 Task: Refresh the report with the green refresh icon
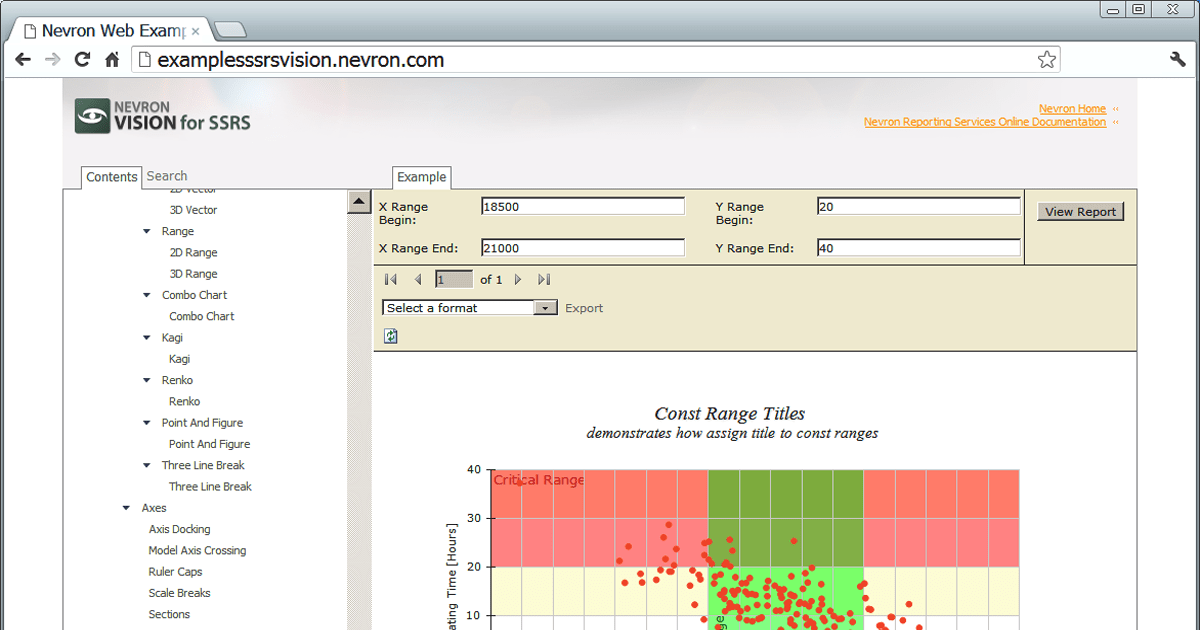pos(390,335)
